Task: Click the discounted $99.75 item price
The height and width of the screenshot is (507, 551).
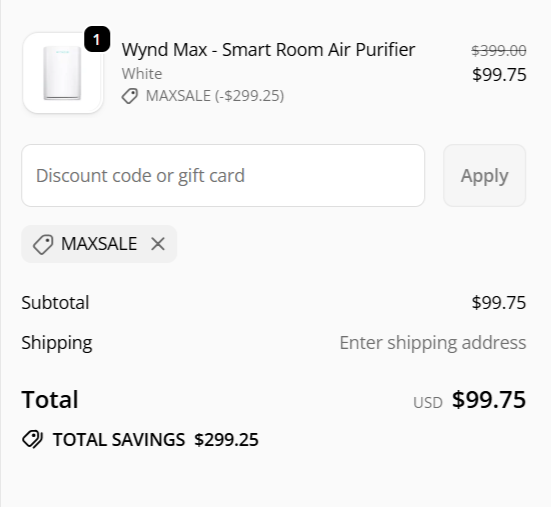Action: pos(499,74)
